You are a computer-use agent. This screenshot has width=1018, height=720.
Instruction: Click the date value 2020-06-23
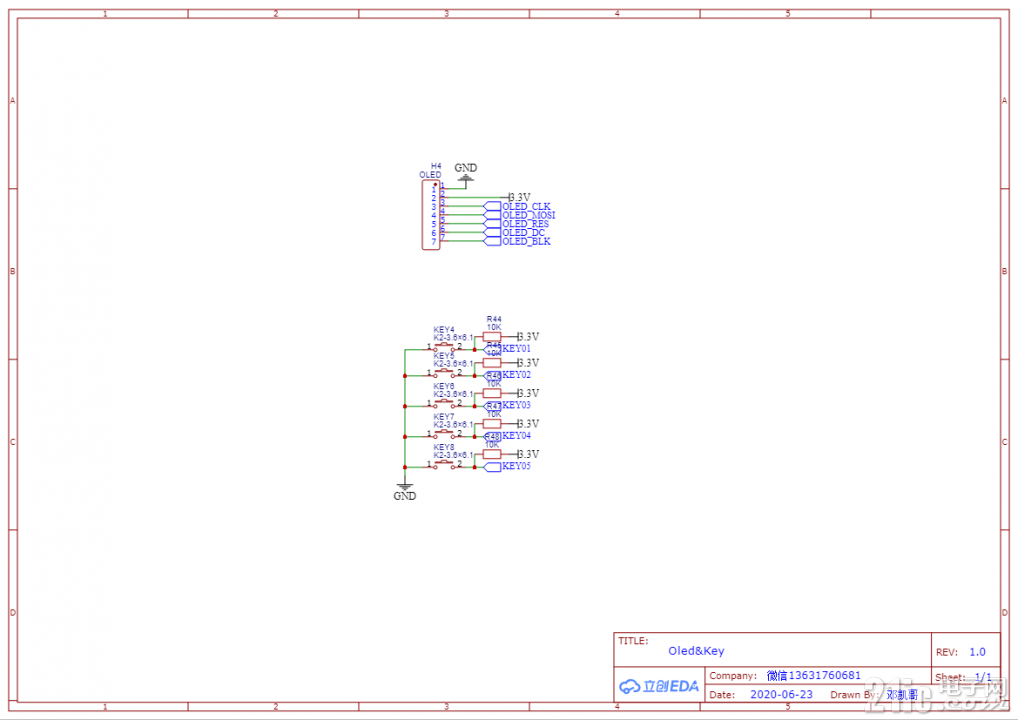[x=782, y=694]
